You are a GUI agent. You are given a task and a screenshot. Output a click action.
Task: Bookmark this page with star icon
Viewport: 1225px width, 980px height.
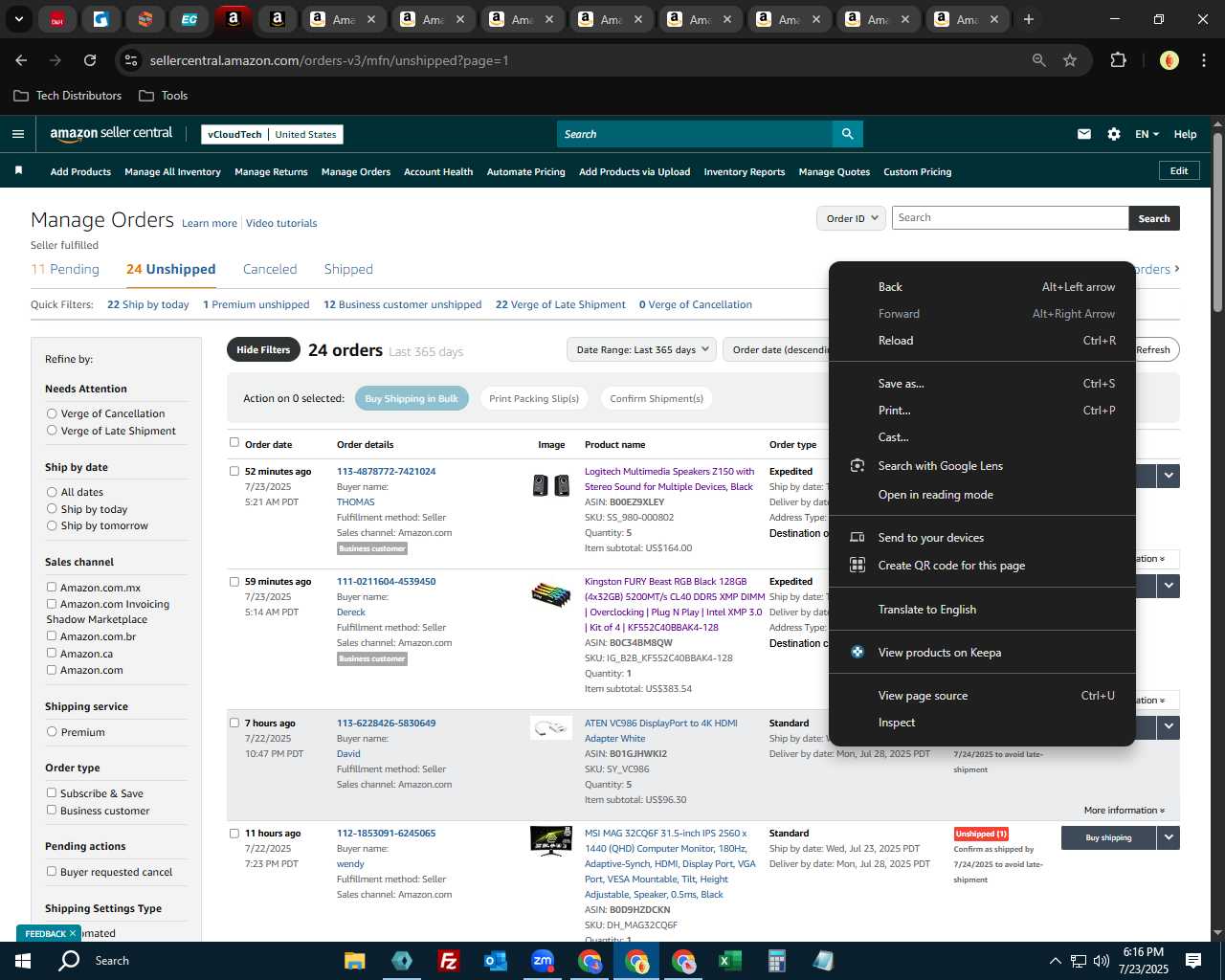tap(1070, 60)
